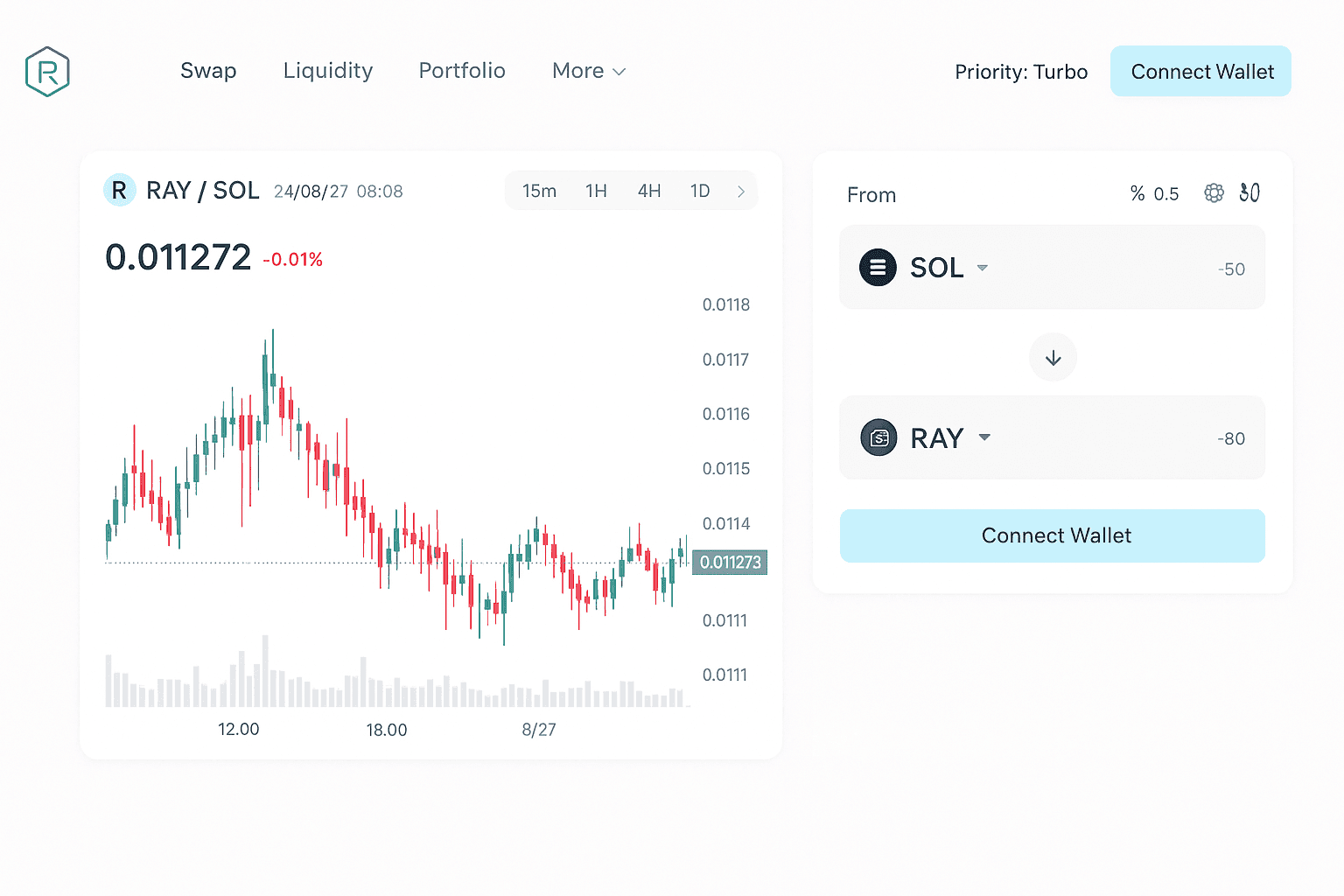
Task: Choose the 1D chart interval
Action: [699, 192]
